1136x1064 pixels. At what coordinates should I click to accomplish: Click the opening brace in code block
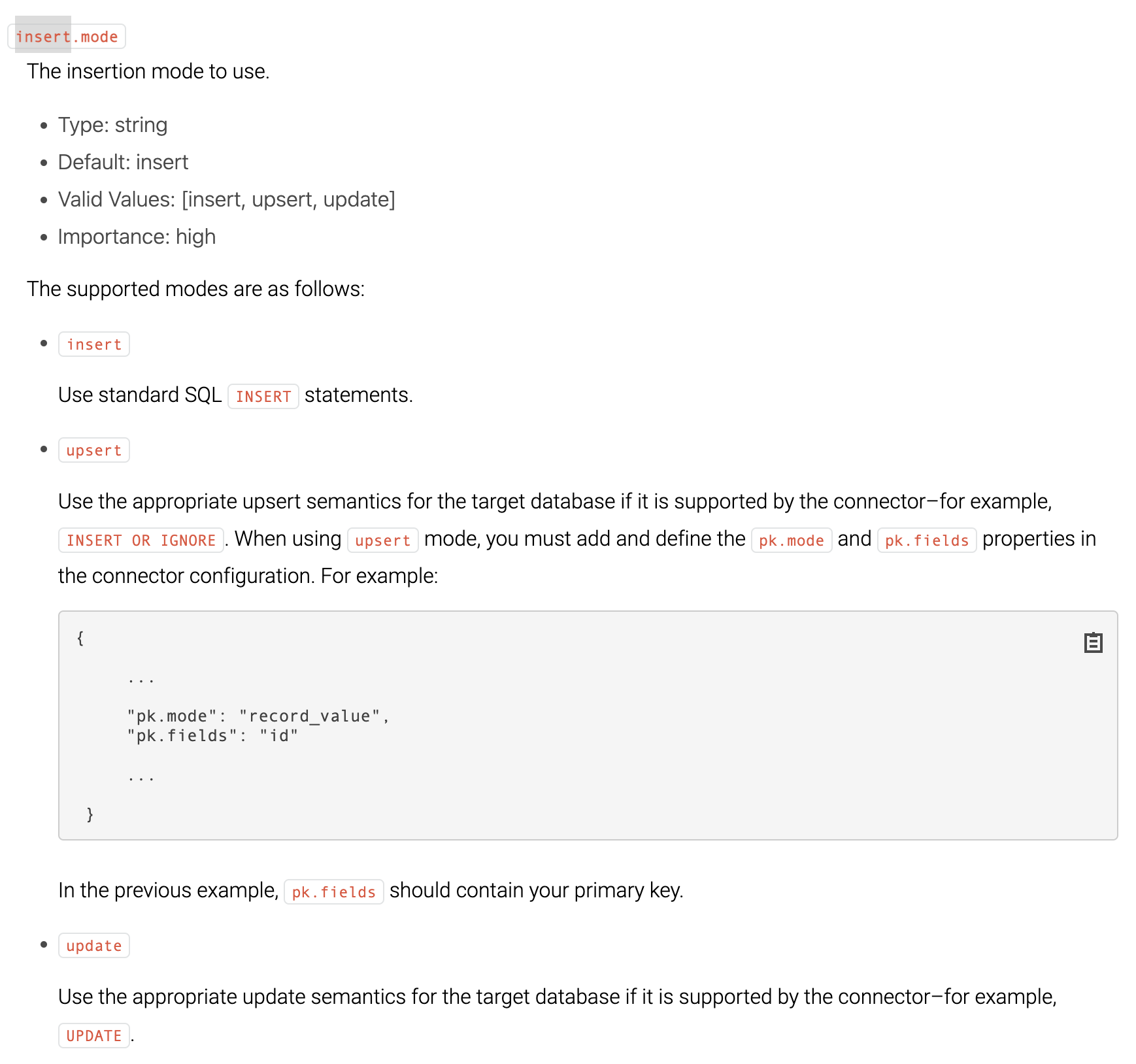(x=80, y=638)
